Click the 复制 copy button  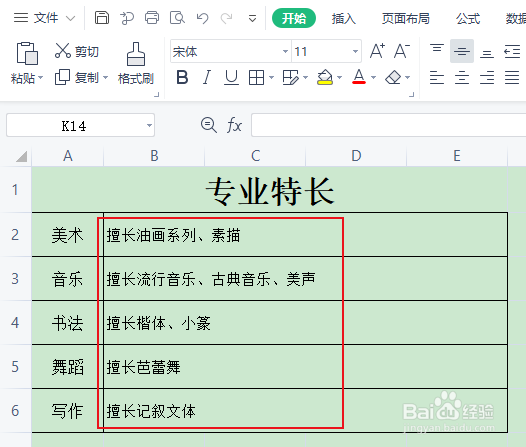pyautogui.click(x=76, y=77)
